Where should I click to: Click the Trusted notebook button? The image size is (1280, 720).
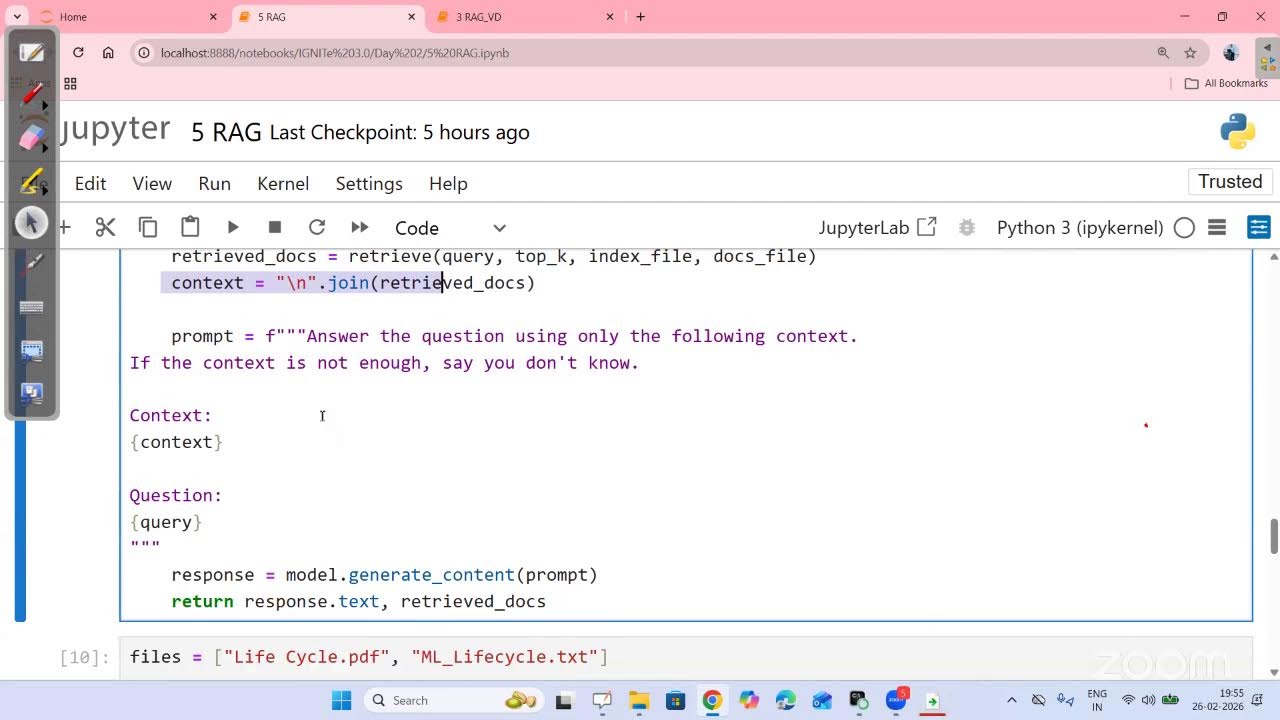point(1230,182)
